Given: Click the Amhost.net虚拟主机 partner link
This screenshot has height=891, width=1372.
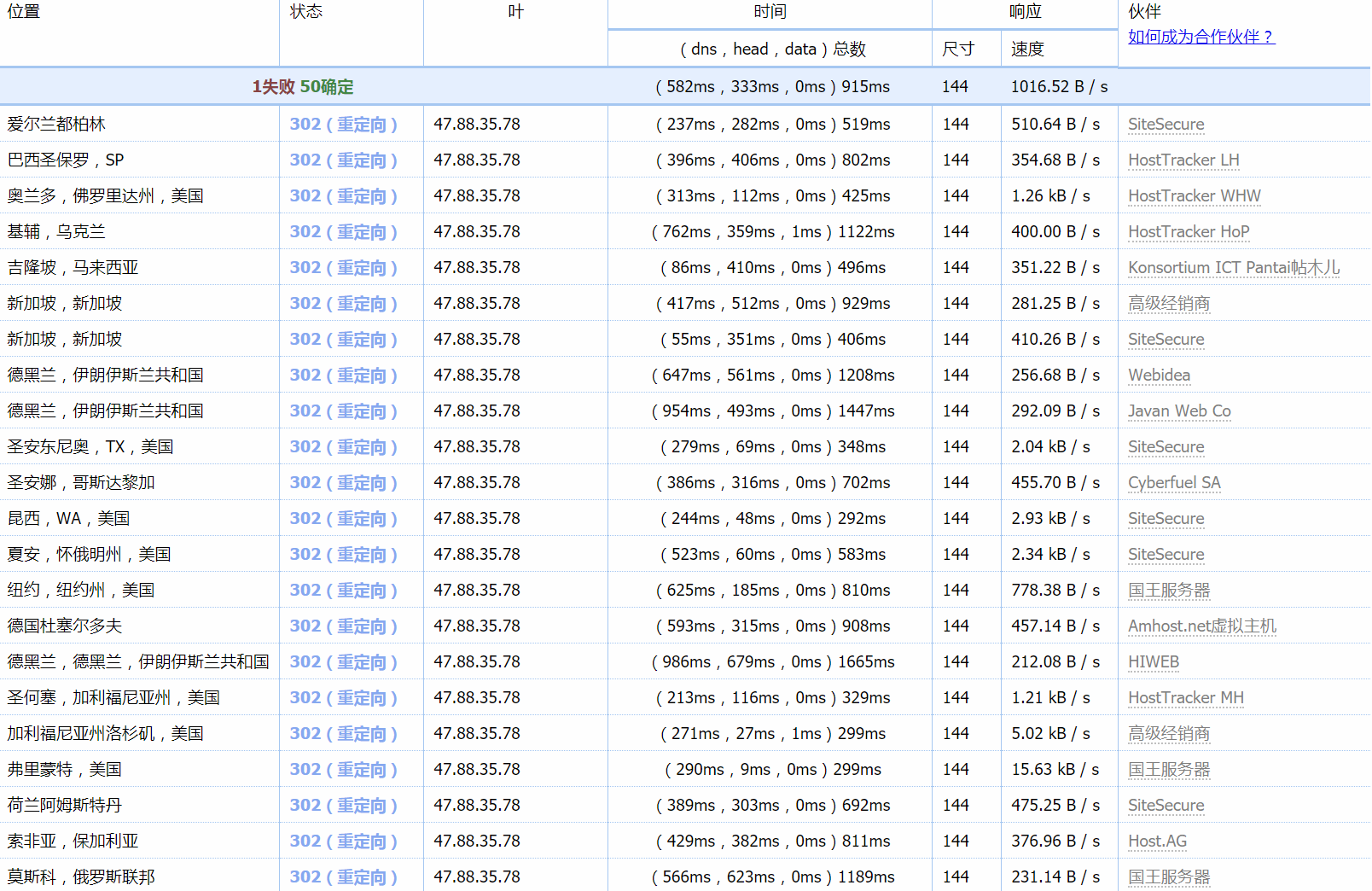Looking at the screenshot, I should [x=1201, y=626].
